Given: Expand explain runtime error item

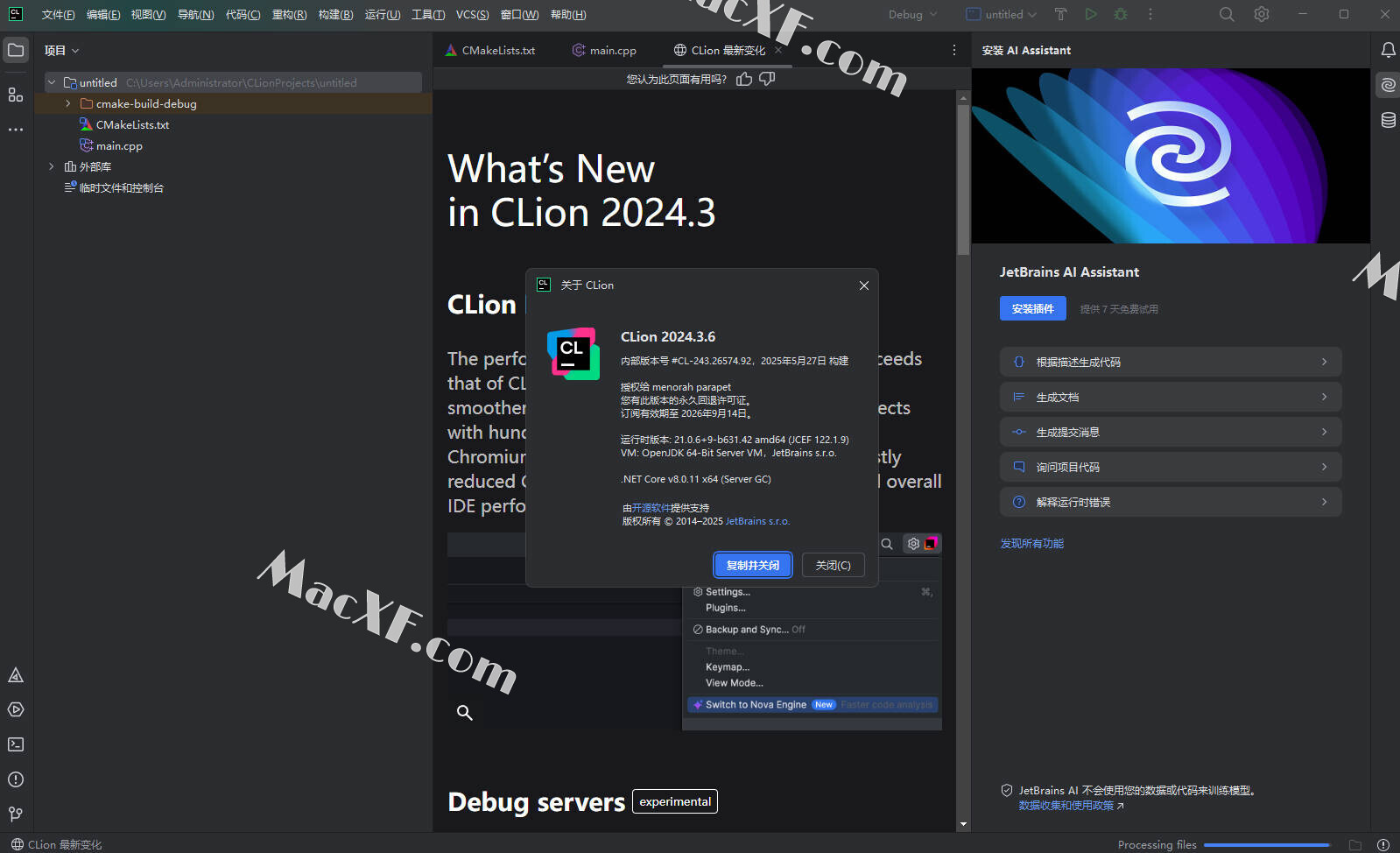Looking at the screenshot, I should point(1171,502).
